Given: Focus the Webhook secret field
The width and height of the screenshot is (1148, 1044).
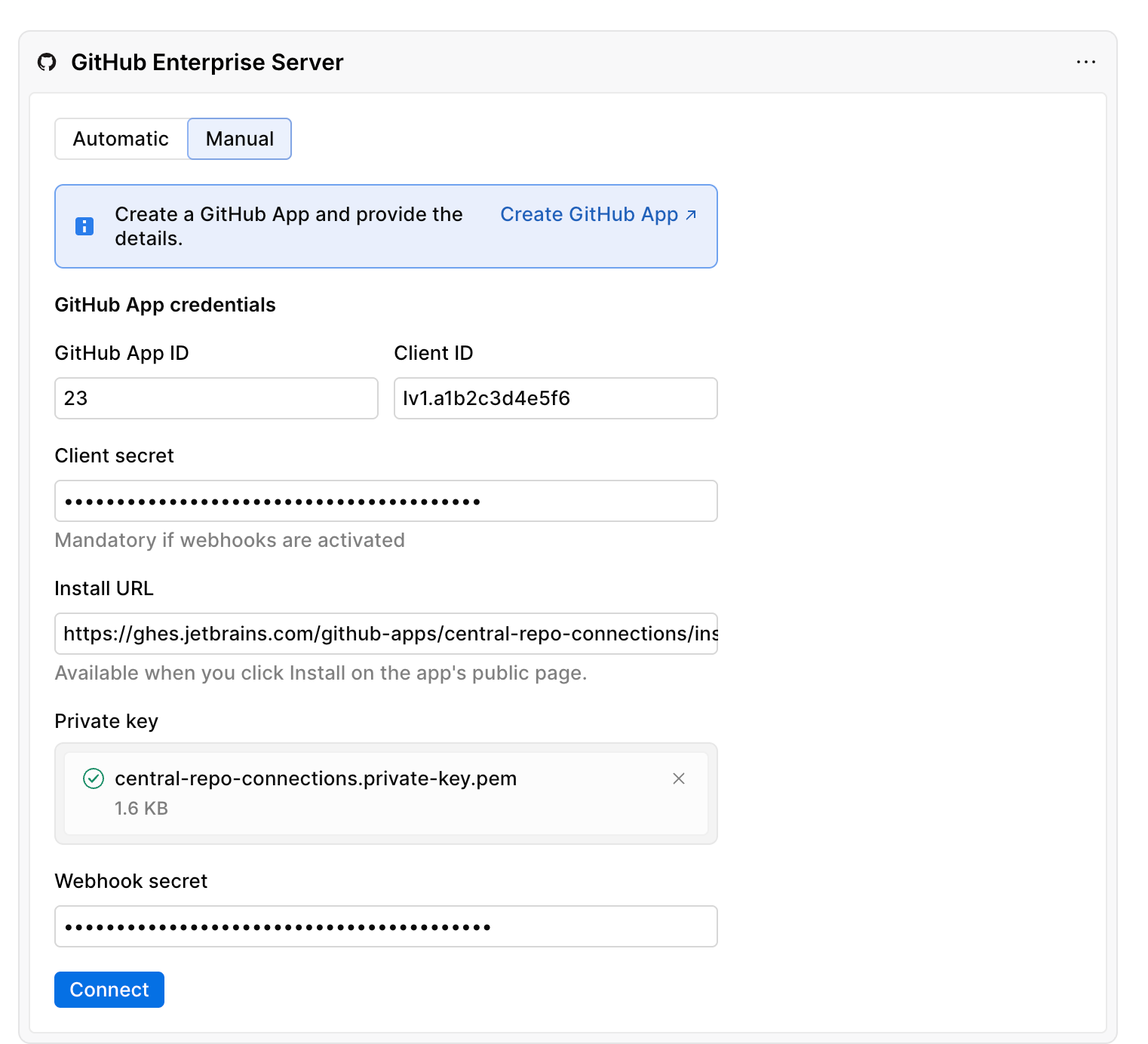Looking at the screenshot, I should tap(386, 926).
